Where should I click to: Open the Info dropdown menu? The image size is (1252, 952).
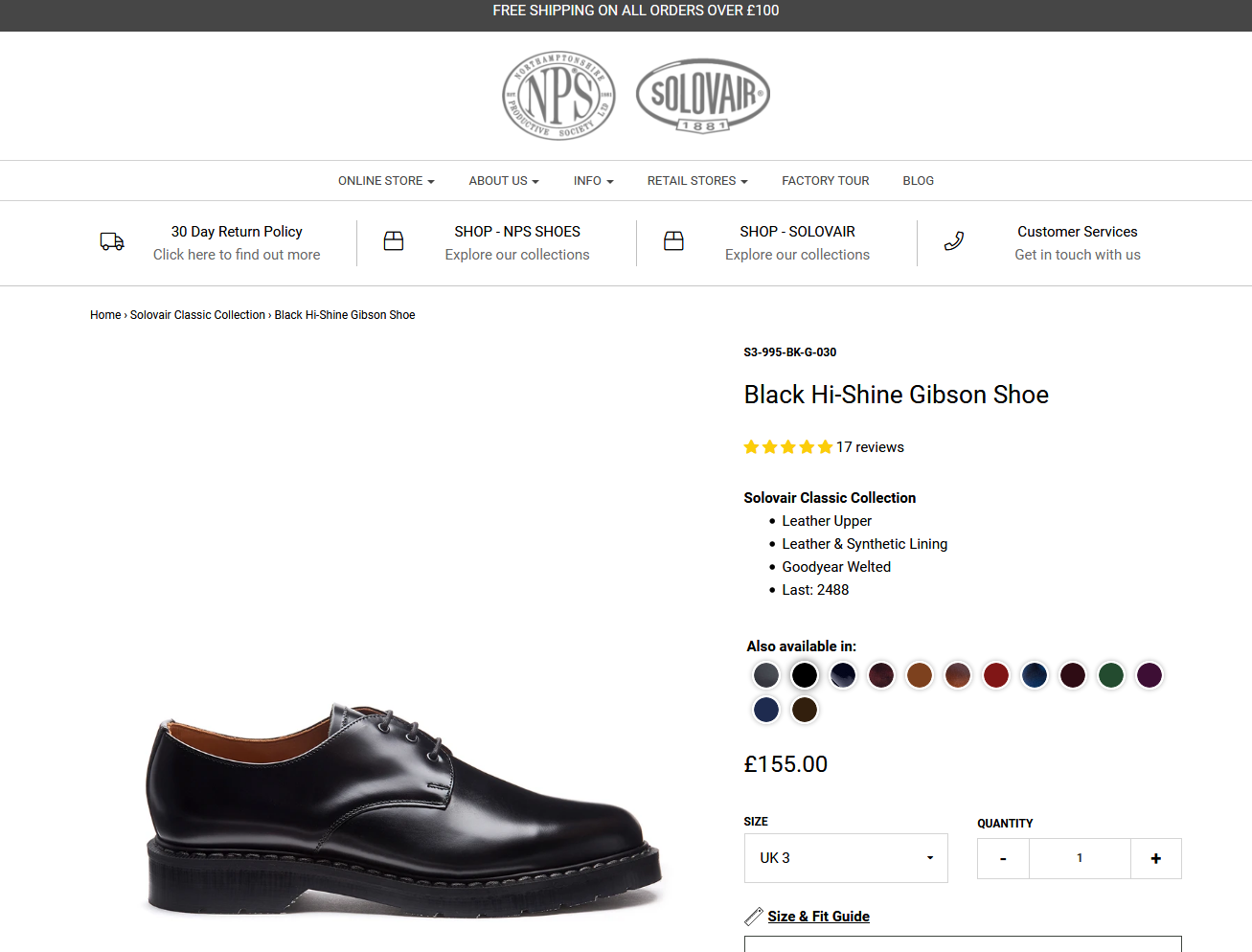tap(594, 181)
